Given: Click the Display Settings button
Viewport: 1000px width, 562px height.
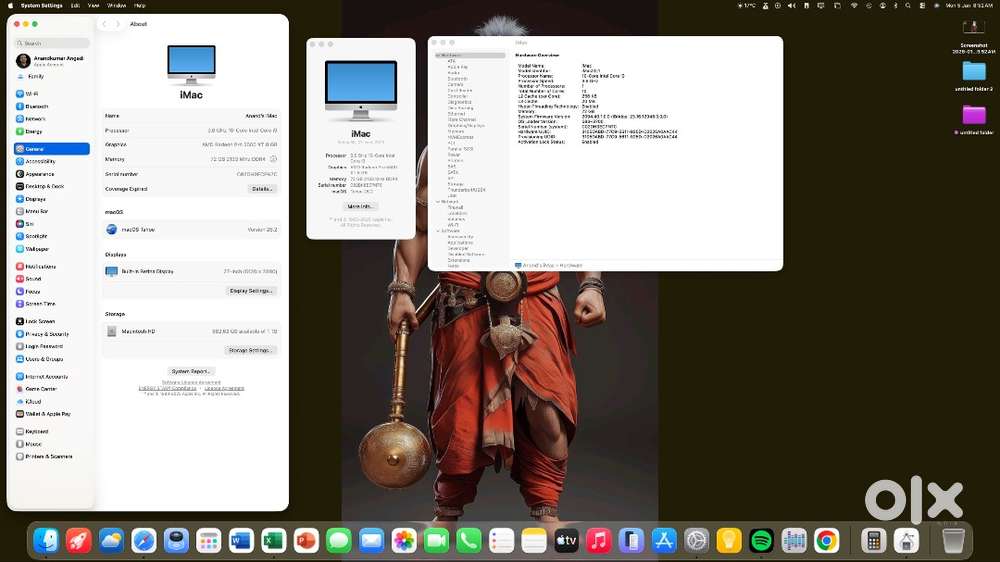Looking at the screenshot, I should (x=251, y=291).
